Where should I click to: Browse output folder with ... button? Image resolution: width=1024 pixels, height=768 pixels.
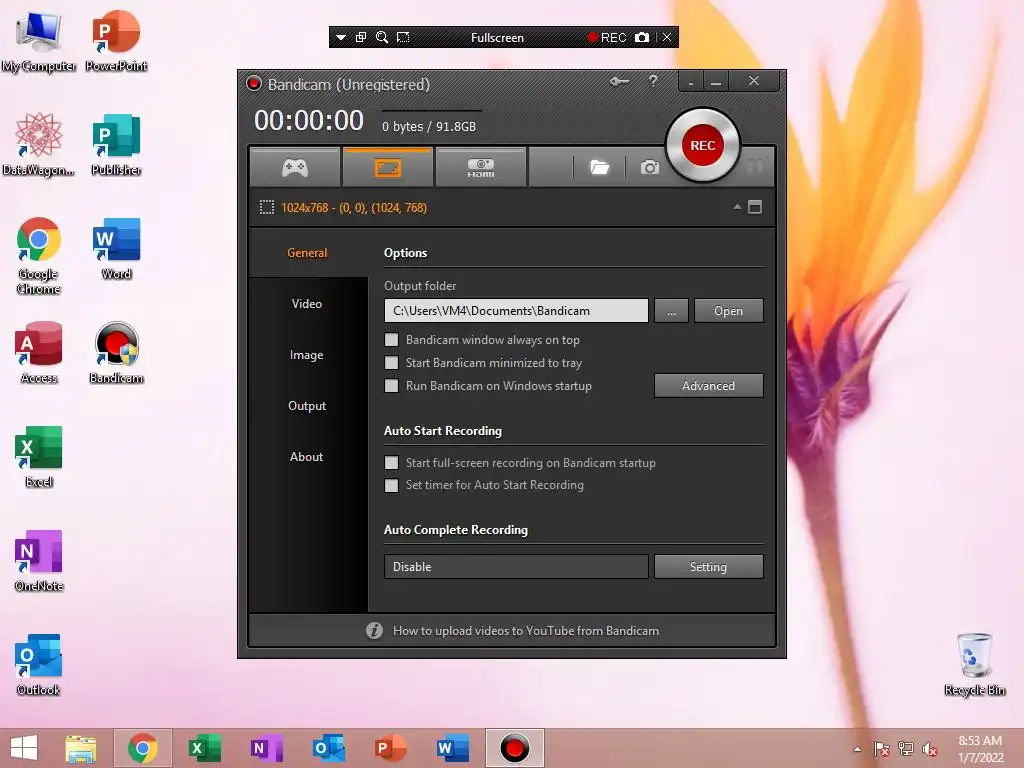[x=671, y=311]
